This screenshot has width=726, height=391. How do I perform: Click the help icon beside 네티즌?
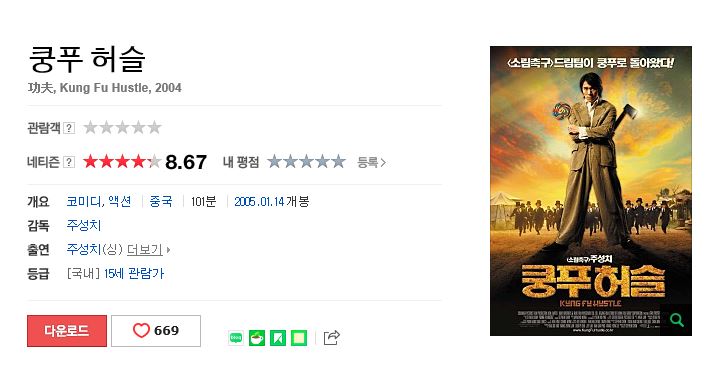tap(69, 162)
